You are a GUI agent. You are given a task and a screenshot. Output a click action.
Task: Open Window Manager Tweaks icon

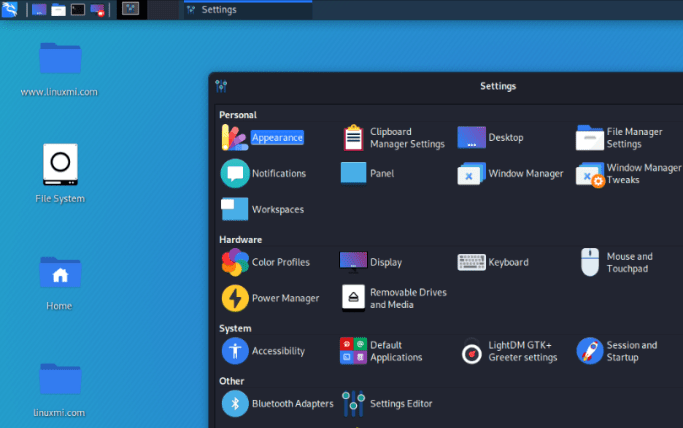[590, 174]
